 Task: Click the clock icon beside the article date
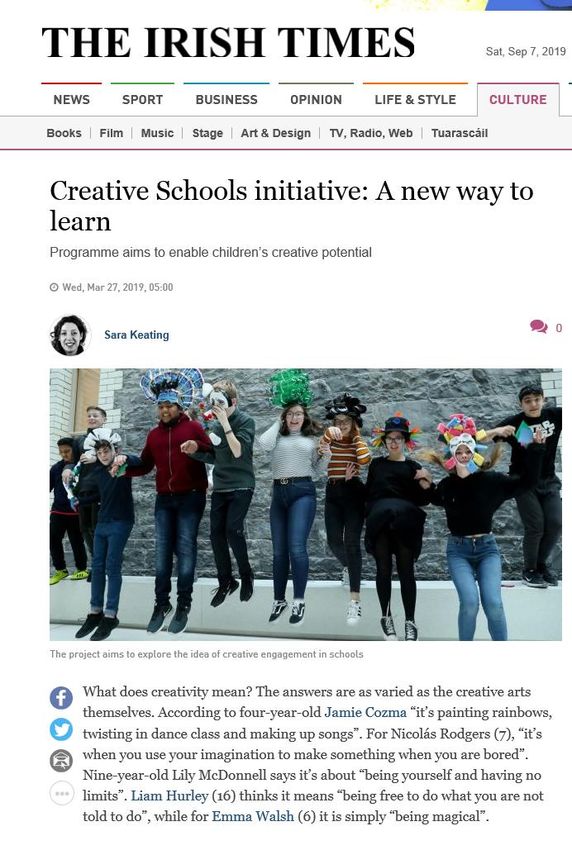click(54, 287)
